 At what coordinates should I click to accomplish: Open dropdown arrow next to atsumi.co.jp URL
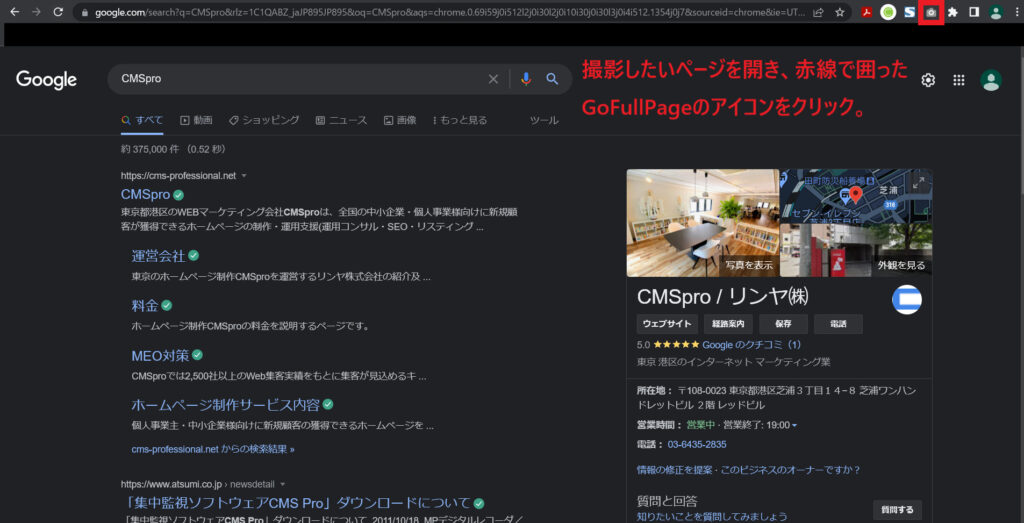[x=283, y=484]
